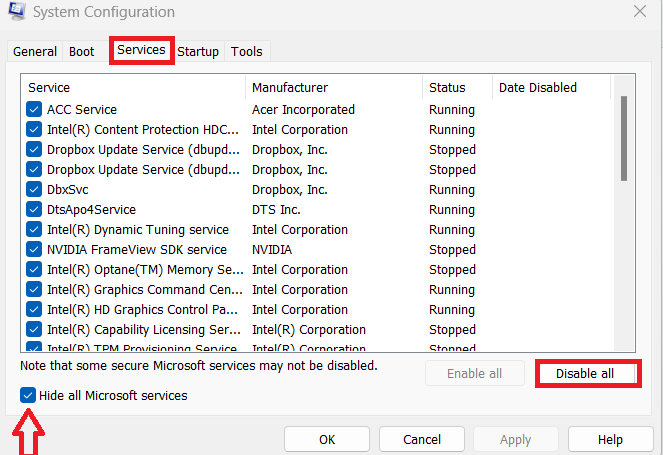
Task: Sort services by Status column header
Action: tap(457, 88)
